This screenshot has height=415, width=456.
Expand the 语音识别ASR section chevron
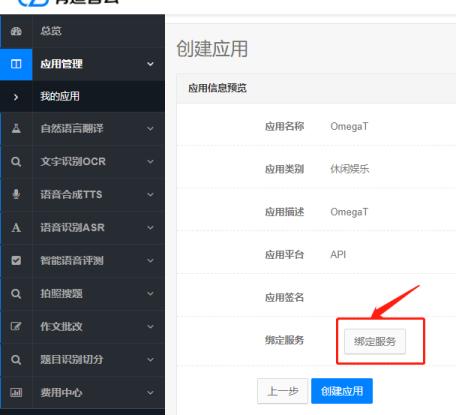click(150, 228)
